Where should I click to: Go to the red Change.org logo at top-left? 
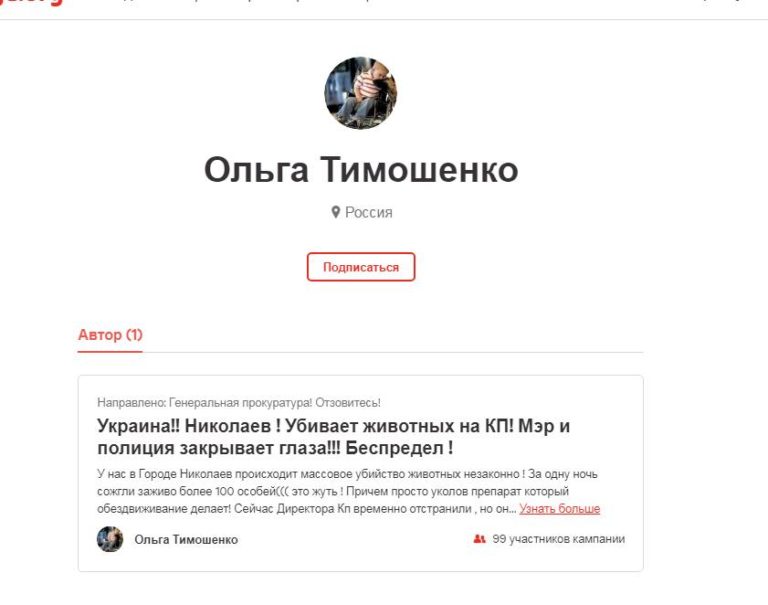pyautogui.click(x=32, y=2)
